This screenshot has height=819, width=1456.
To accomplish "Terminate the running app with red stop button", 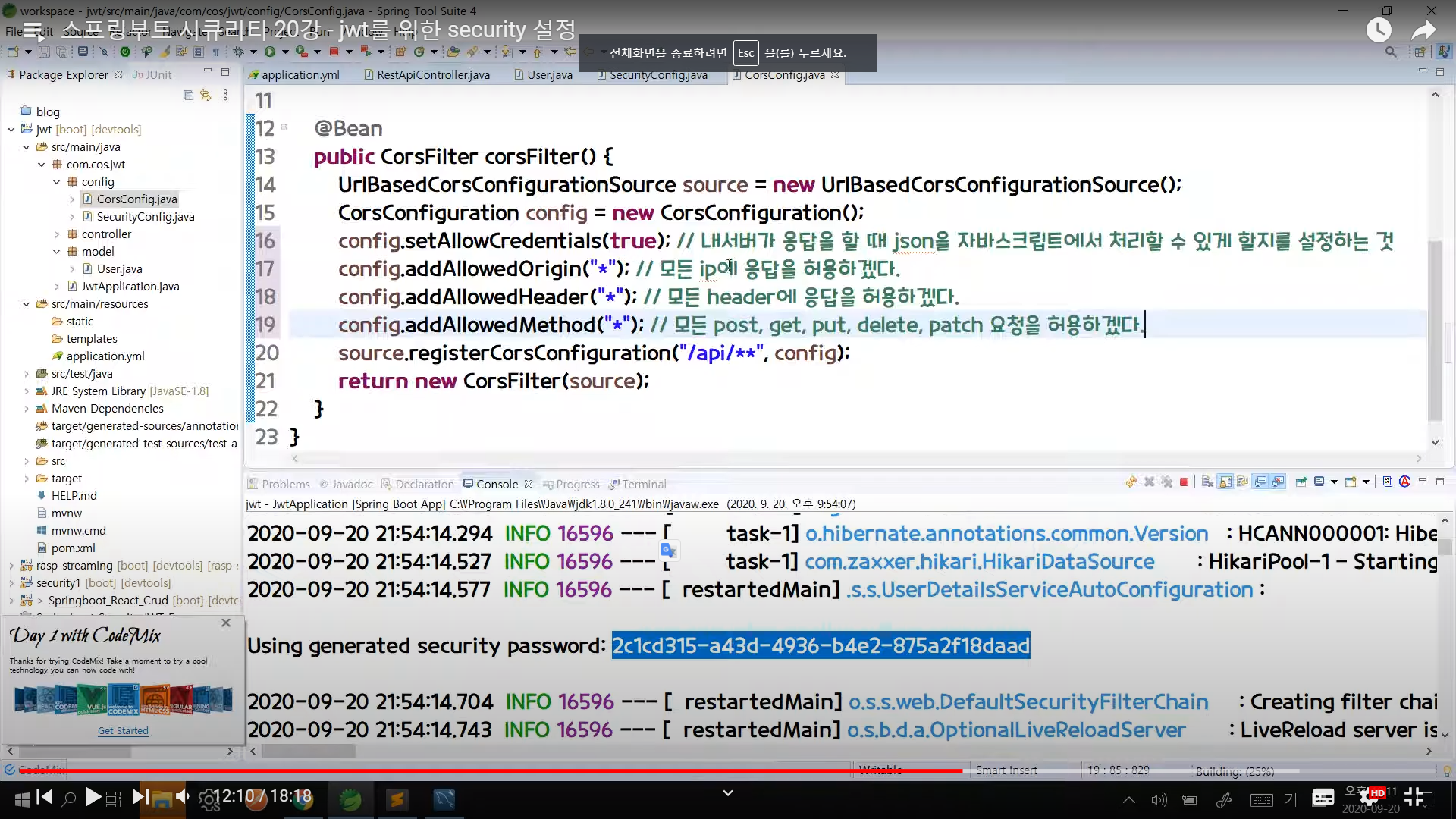I will point(1184,482).
